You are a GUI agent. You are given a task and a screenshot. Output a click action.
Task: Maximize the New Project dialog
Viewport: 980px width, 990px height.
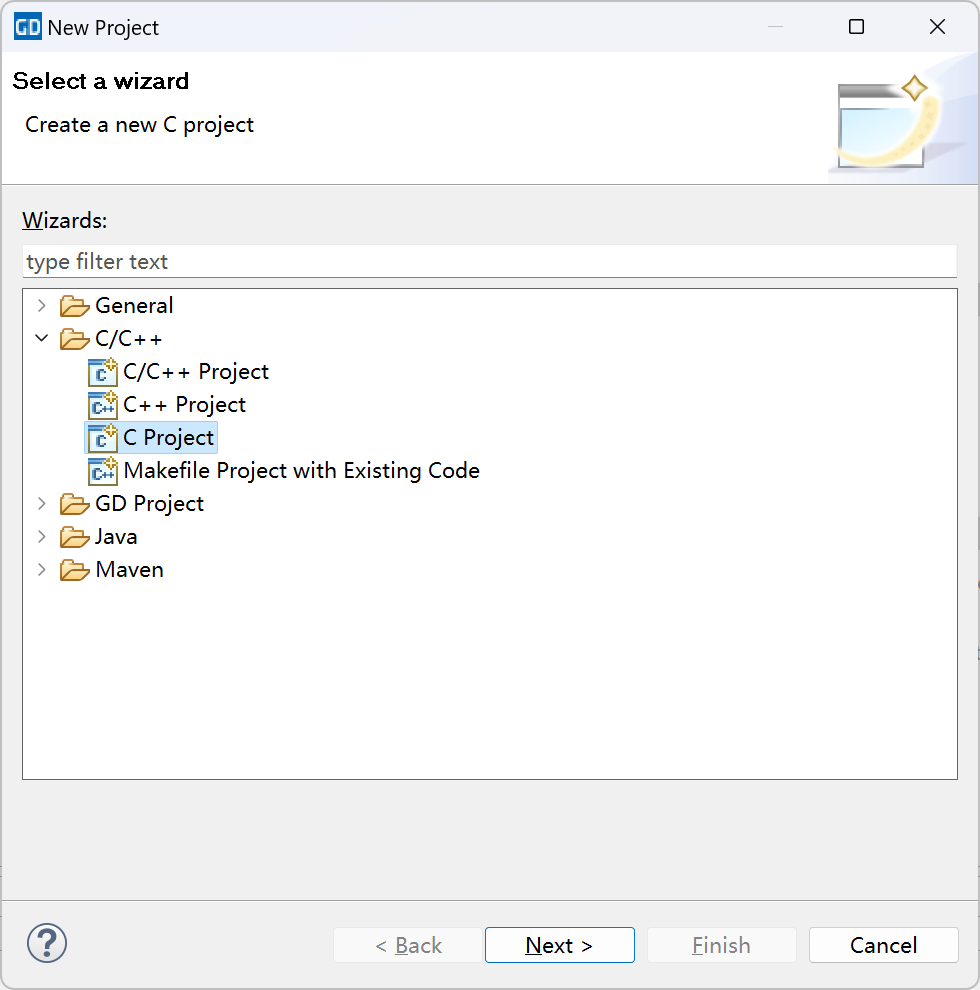tap(856, 27)
